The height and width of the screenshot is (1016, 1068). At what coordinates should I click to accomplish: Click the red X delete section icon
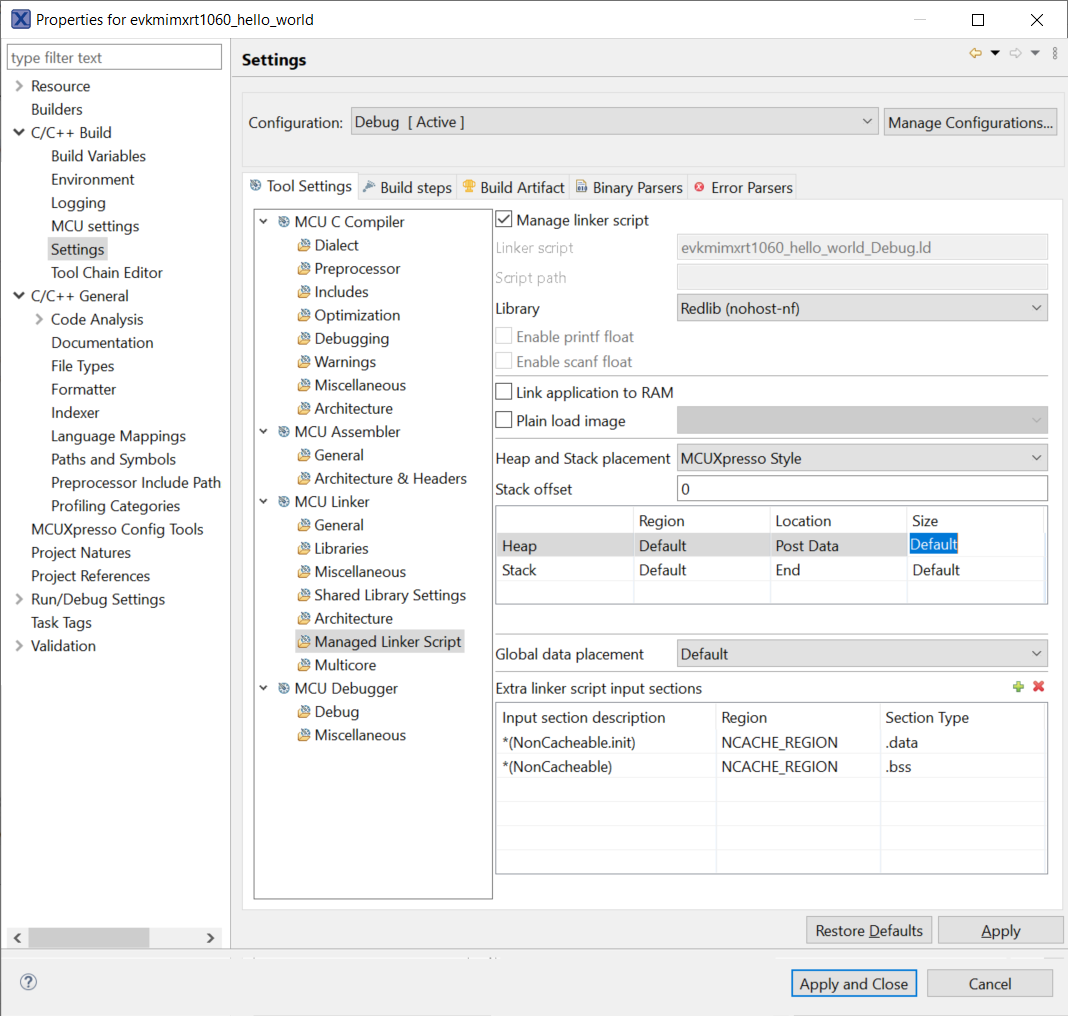(1039, 686)
